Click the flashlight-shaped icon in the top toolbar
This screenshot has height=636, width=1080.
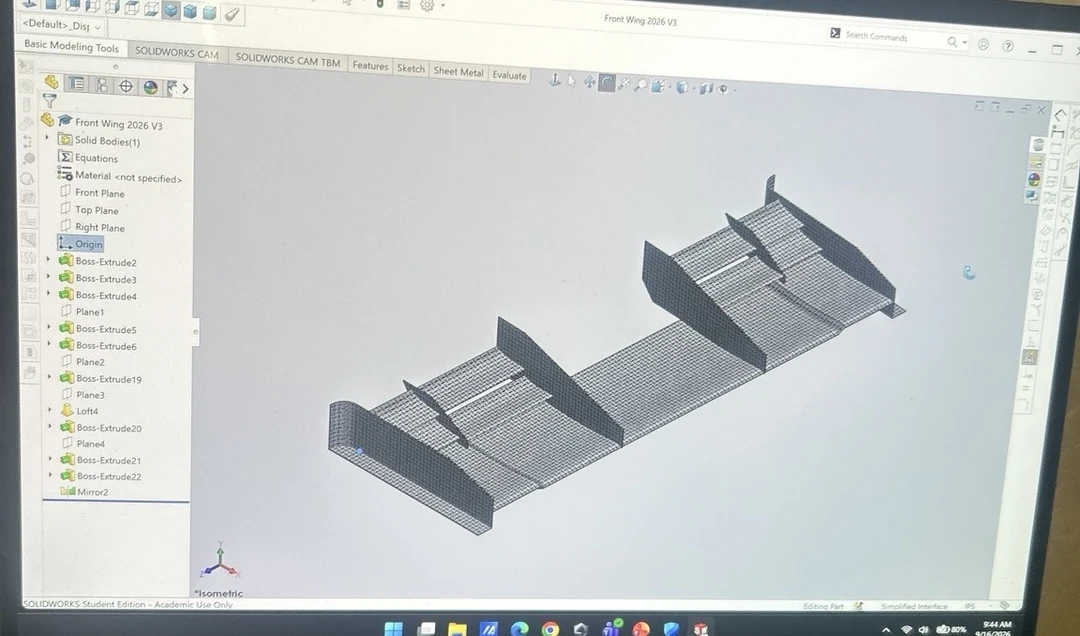[x=231, y=13]
